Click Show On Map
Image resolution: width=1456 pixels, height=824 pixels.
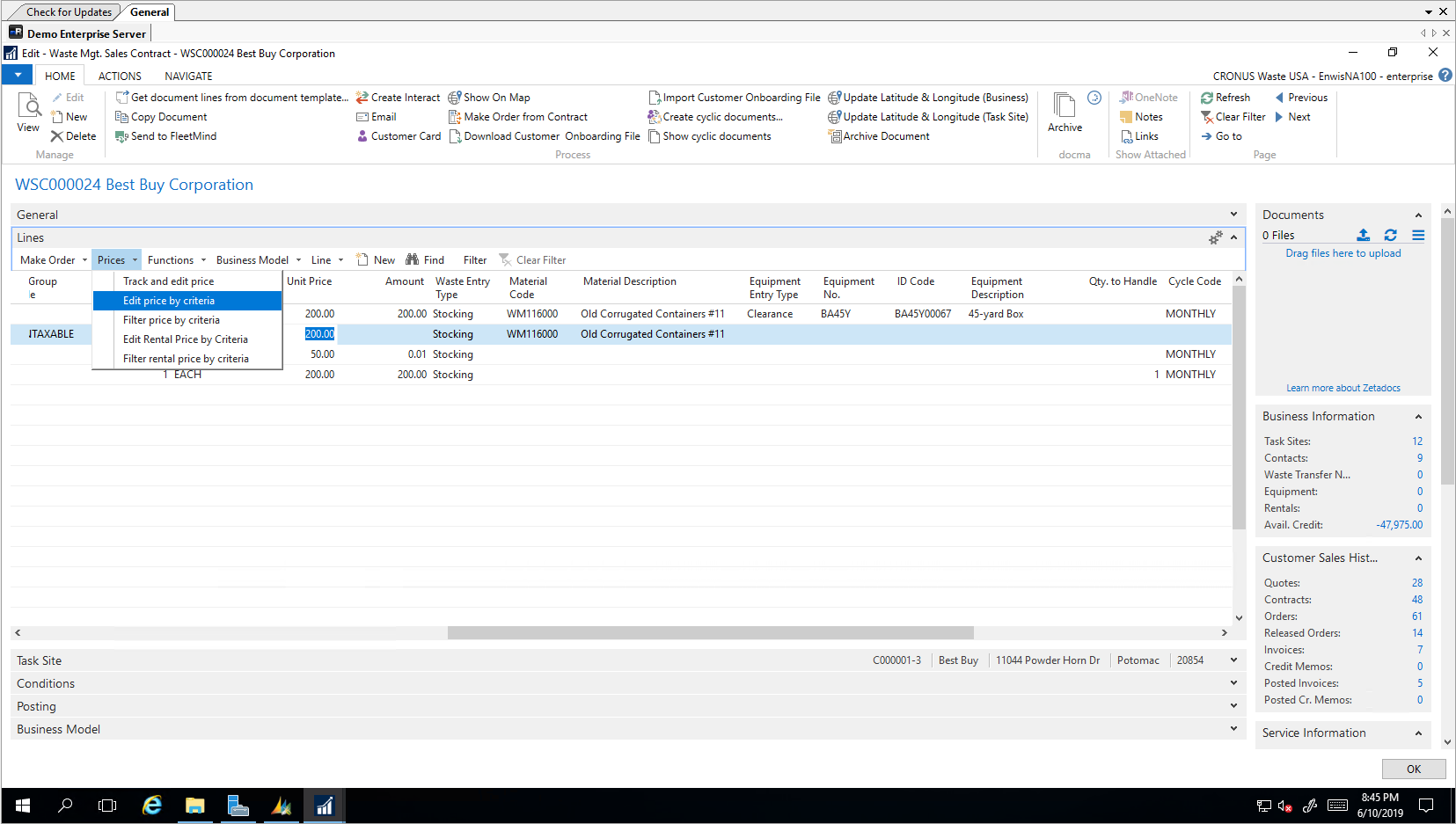pyautogui.click(x=489, y=98)
